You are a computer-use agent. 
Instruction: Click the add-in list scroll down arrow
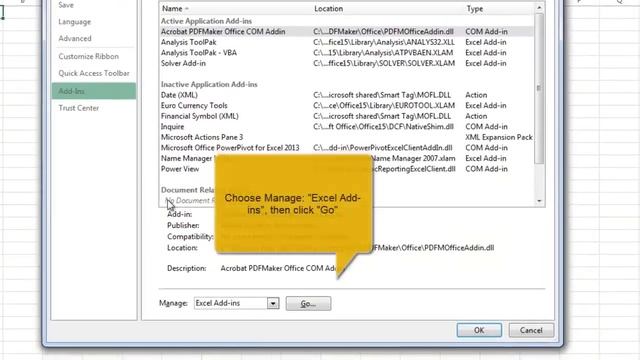click(x=539, y=201)
